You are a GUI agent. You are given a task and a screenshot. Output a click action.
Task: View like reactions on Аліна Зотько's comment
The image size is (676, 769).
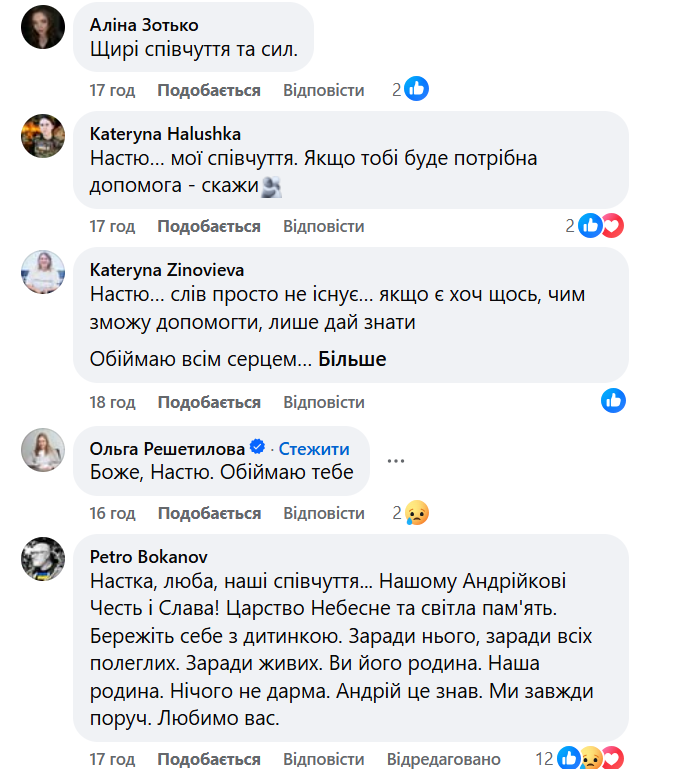click(x=416, y=90)
